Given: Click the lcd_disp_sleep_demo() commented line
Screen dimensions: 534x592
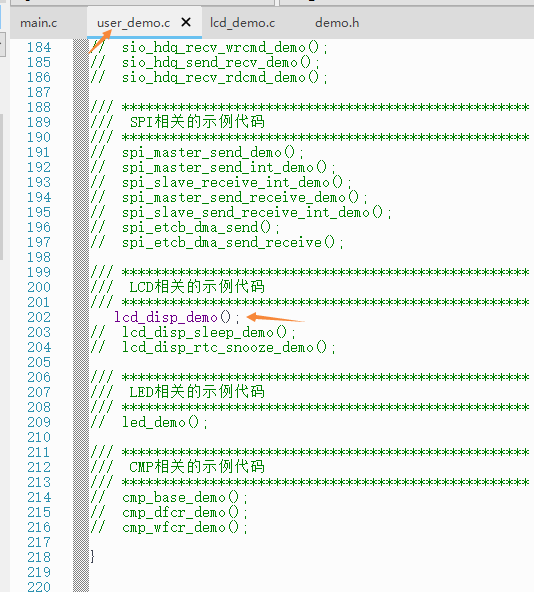Looking at the screenshot, I should click(x=193, y=332).
